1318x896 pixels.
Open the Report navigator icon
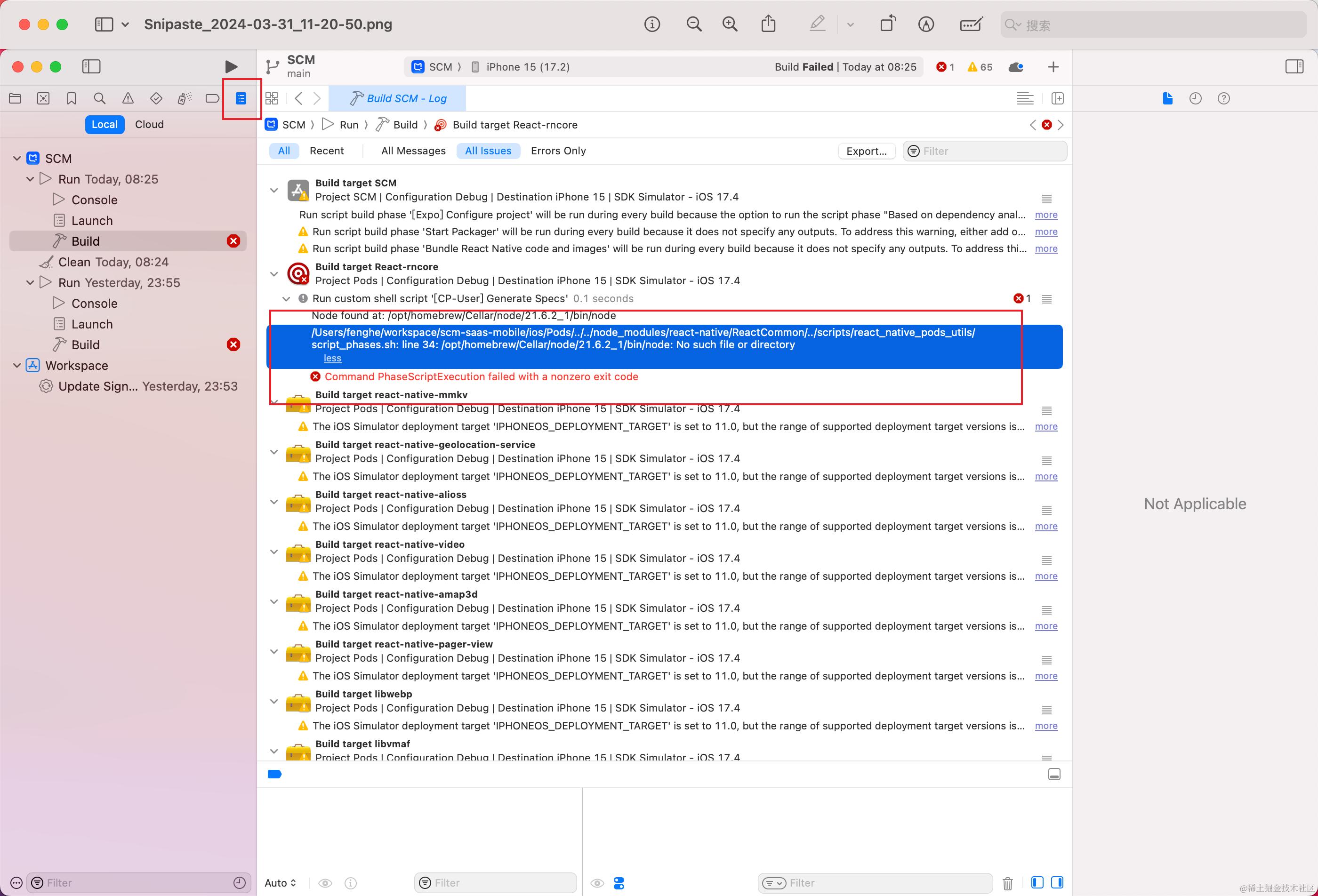tap(241, 99)
